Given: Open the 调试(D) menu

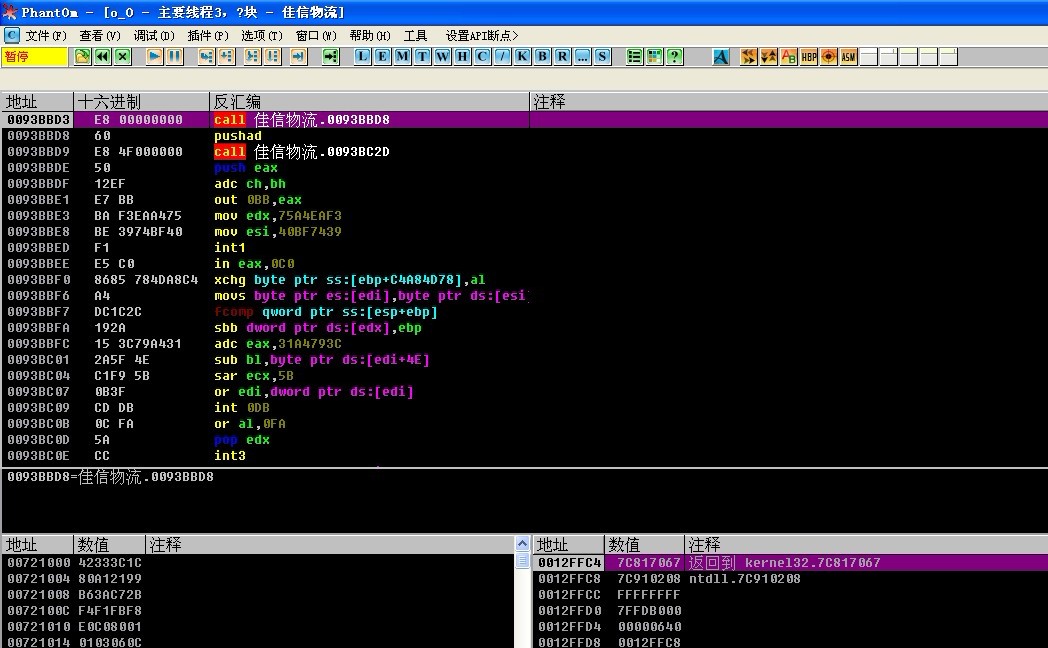Looking at the screenshot, I should (x=154, y=35).
